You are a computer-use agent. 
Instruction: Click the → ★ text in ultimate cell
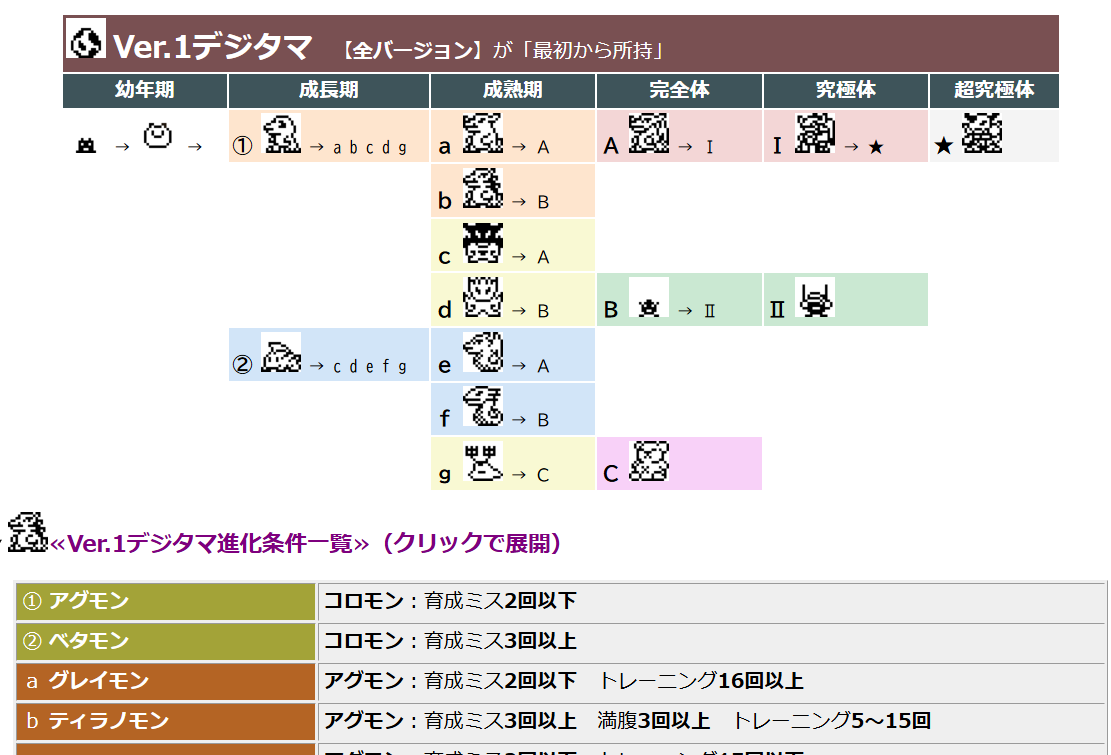(864, 147)
